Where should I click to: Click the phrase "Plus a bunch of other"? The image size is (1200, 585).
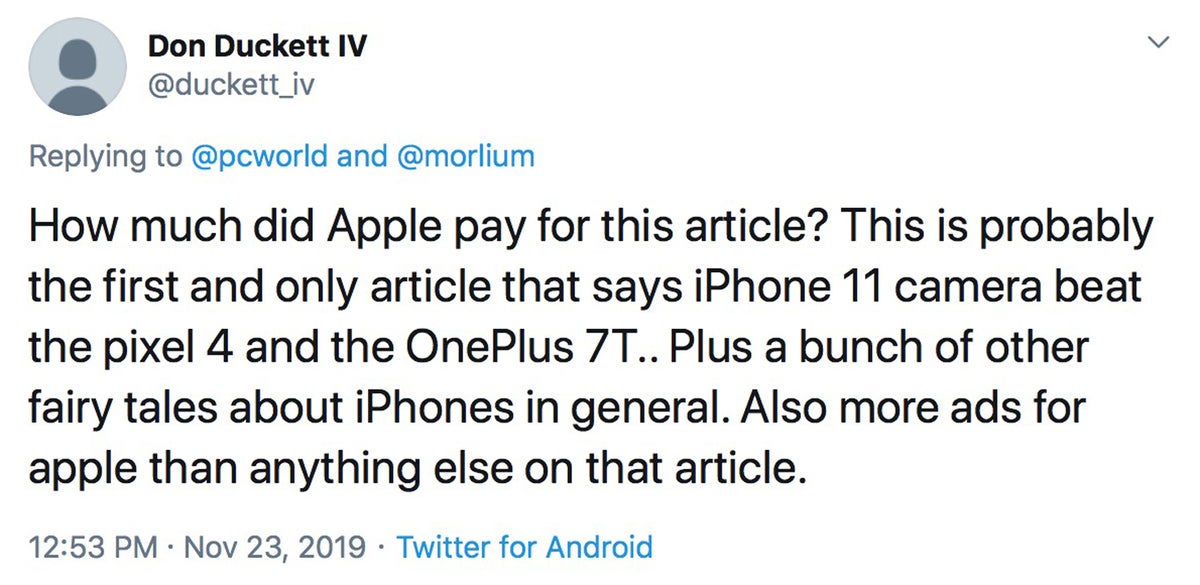click(879, 349)
